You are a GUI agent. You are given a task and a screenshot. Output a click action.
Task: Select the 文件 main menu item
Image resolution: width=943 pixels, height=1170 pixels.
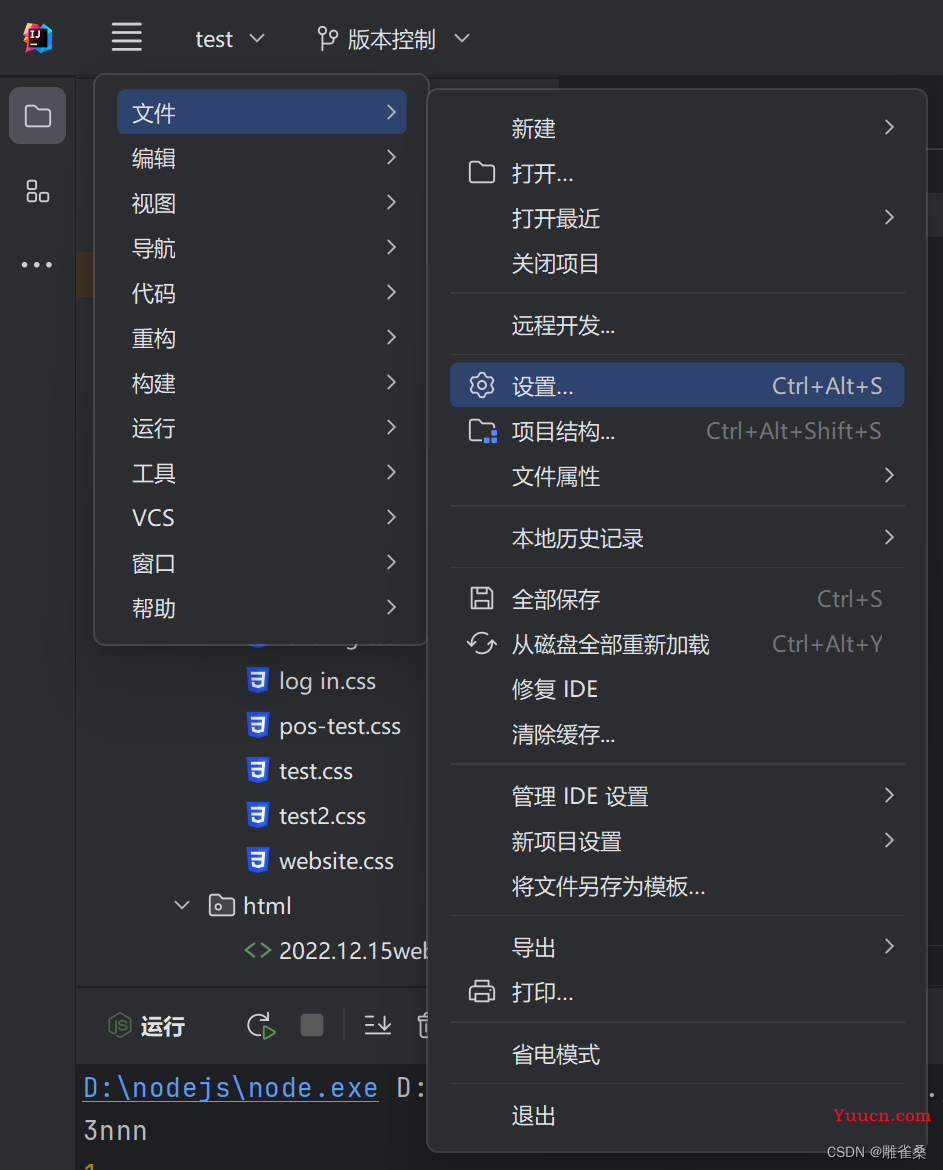pos(262,112)
